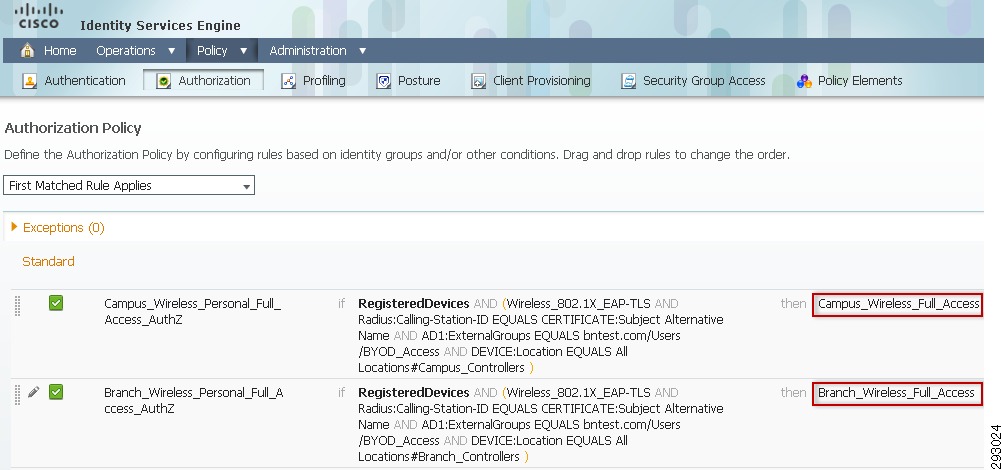Click the Client Provisioning icon

pyautogui.click(x=478, y=81)
